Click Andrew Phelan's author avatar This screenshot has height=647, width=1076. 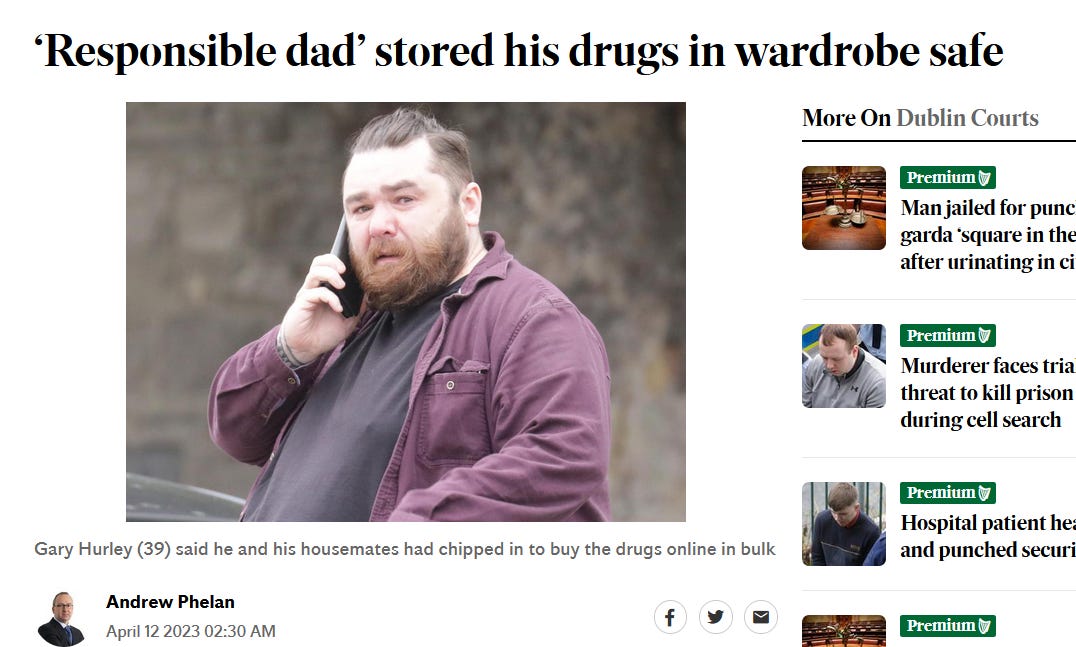[x=61, y=618]
